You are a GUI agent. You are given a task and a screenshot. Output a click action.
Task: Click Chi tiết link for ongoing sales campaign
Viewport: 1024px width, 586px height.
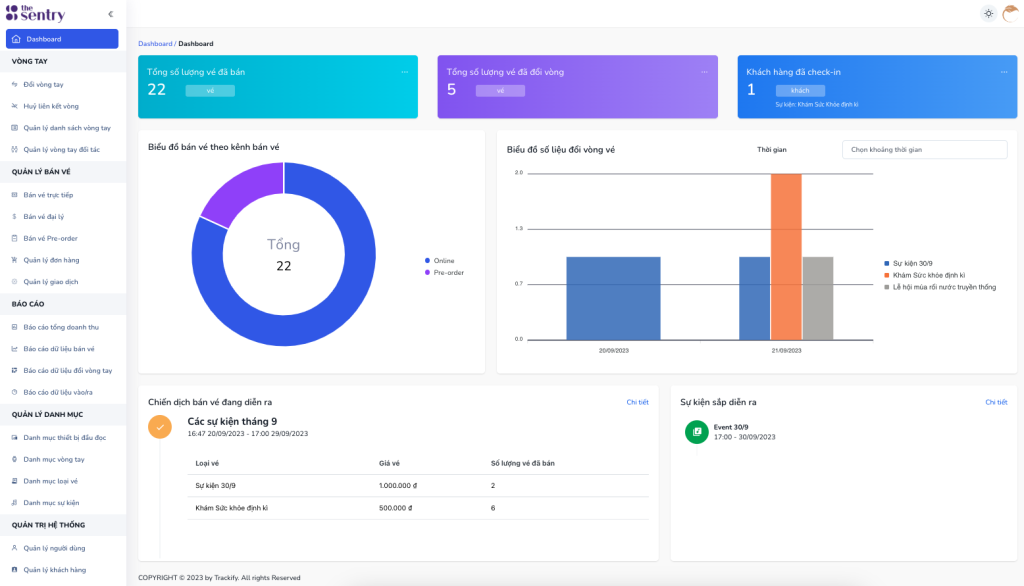(637, 402)
